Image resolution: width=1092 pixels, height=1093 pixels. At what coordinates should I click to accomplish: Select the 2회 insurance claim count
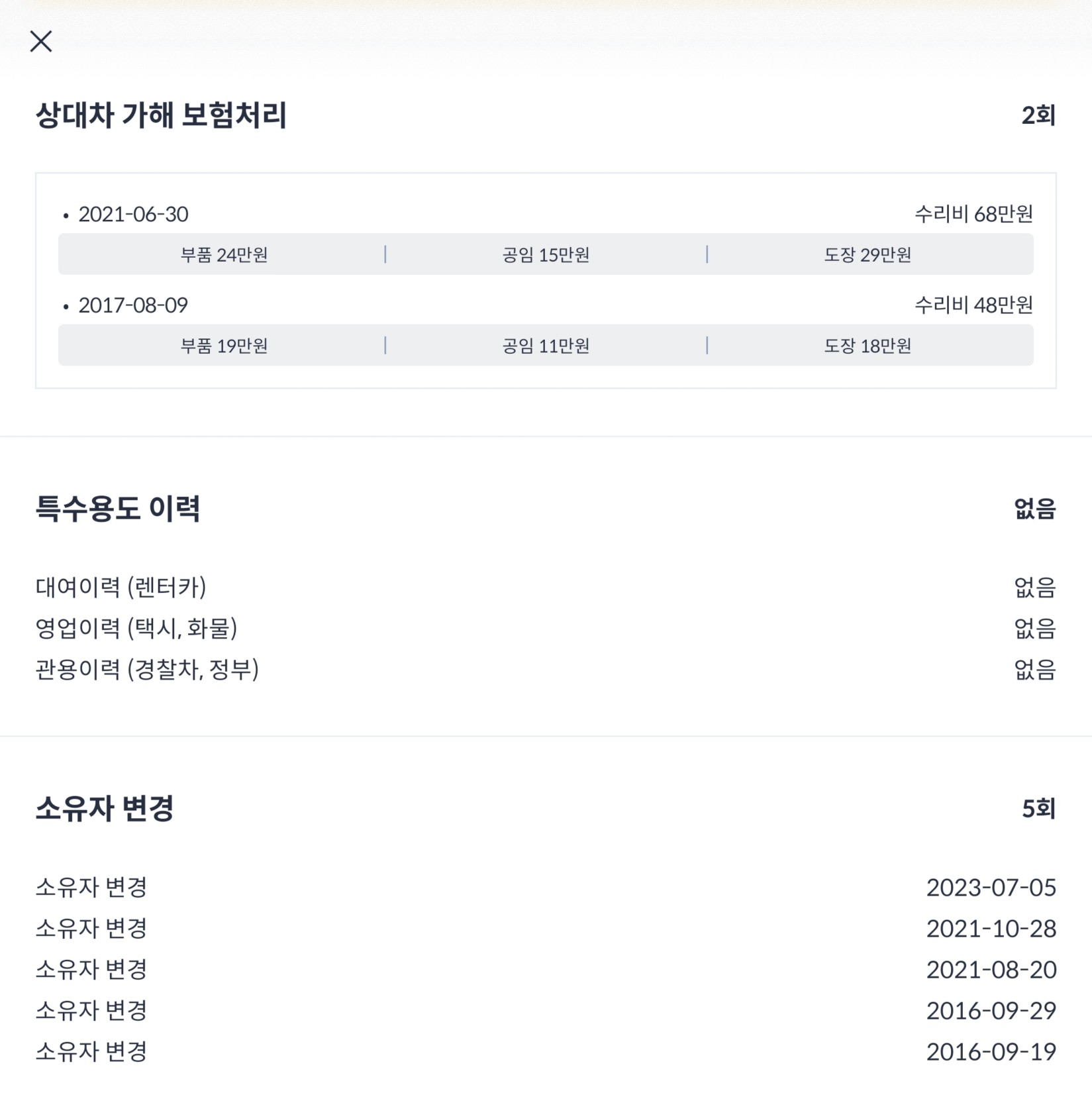point(1038,116)
